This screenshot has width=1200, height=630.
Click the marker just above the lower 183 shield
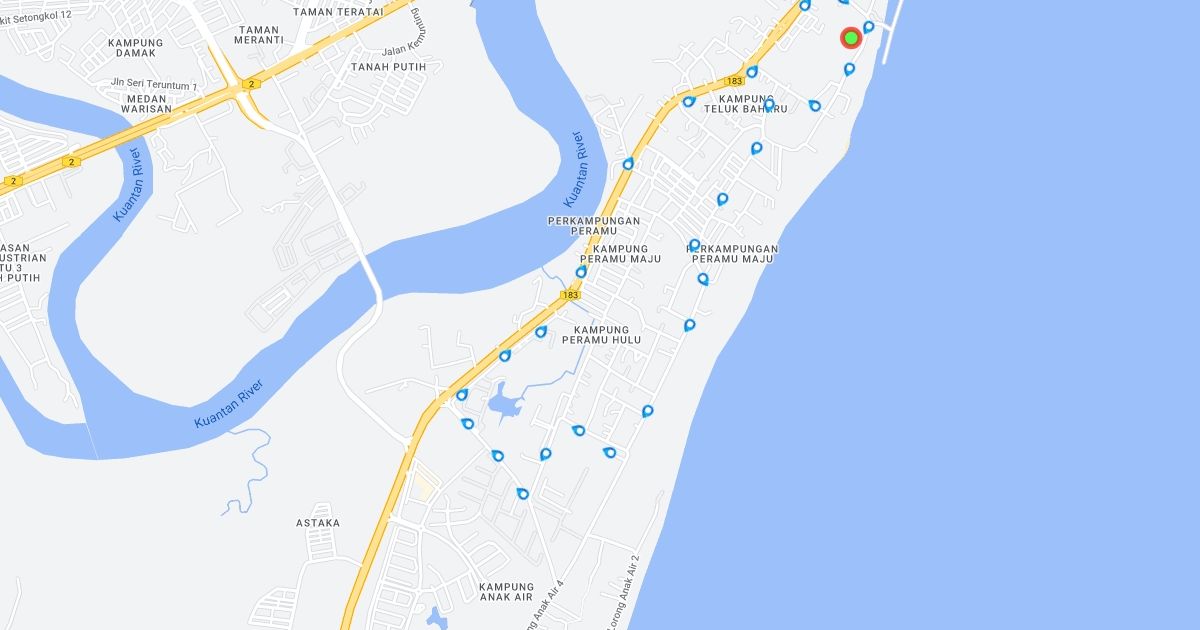click(x=580, y=272)
